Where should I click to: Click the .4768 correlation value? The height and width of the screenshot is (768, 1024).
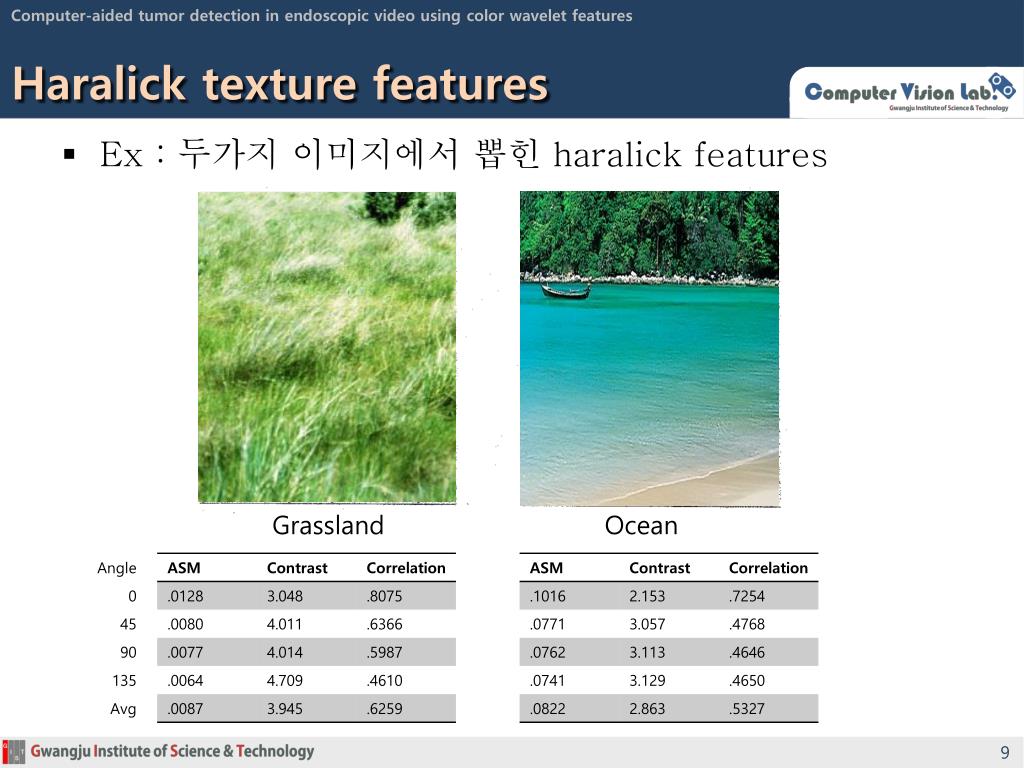pyautogui.click(x=747, y=624)
